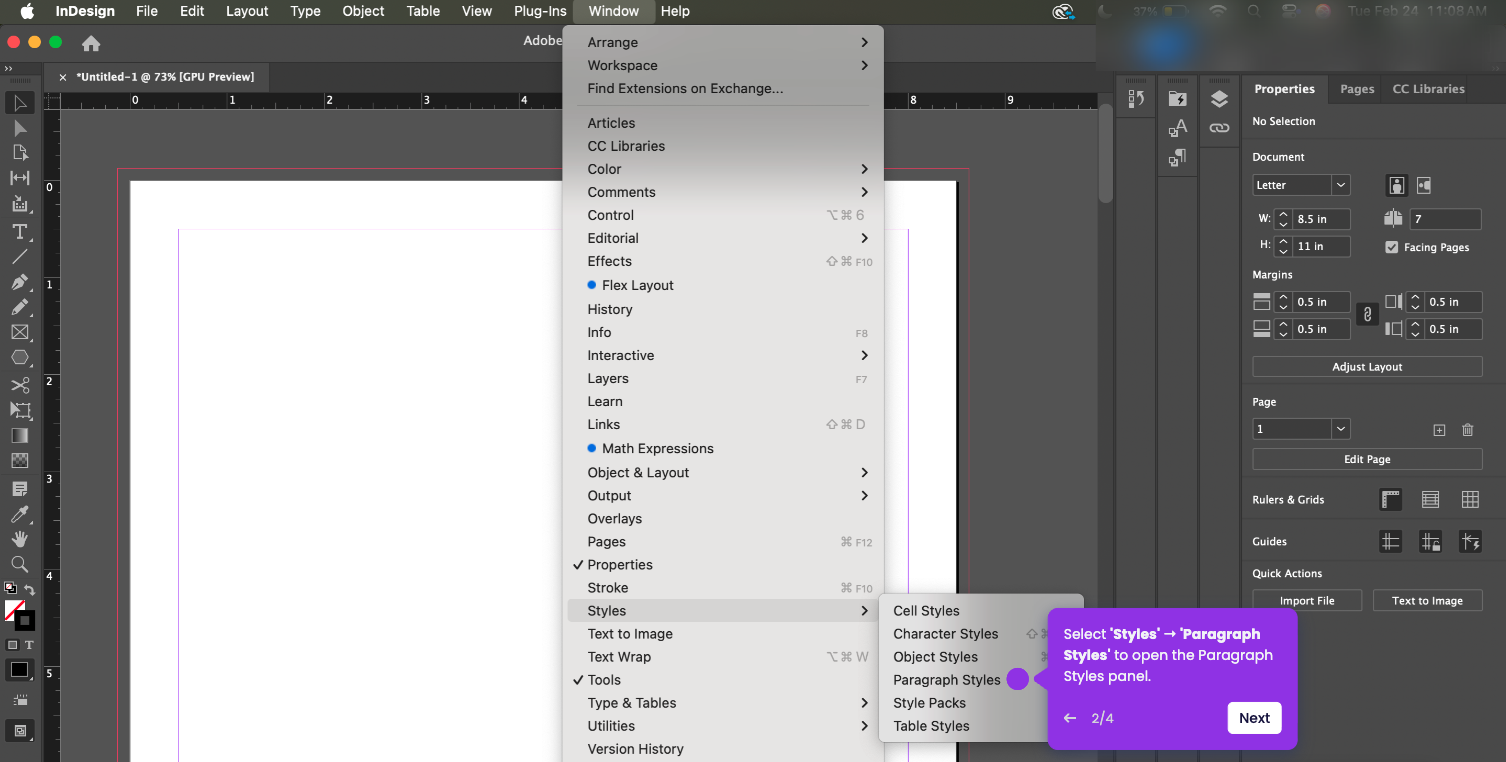The image size is (1506, 762).
Task: Select the Content Collector tool
Action: coord(20,204)
